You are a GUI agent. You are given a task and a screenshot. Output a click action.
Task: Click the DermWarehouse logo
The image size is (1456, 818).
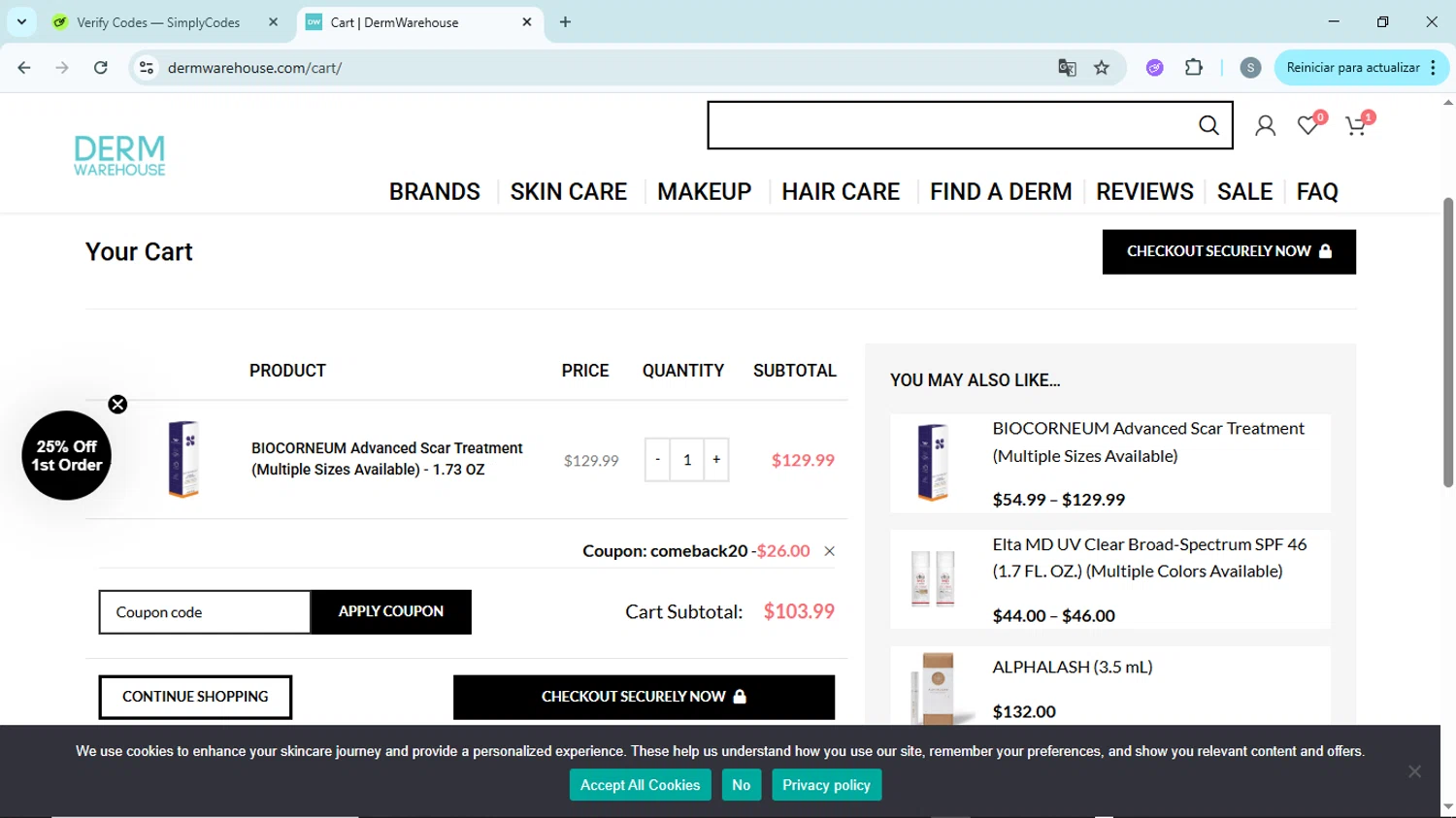119,155
